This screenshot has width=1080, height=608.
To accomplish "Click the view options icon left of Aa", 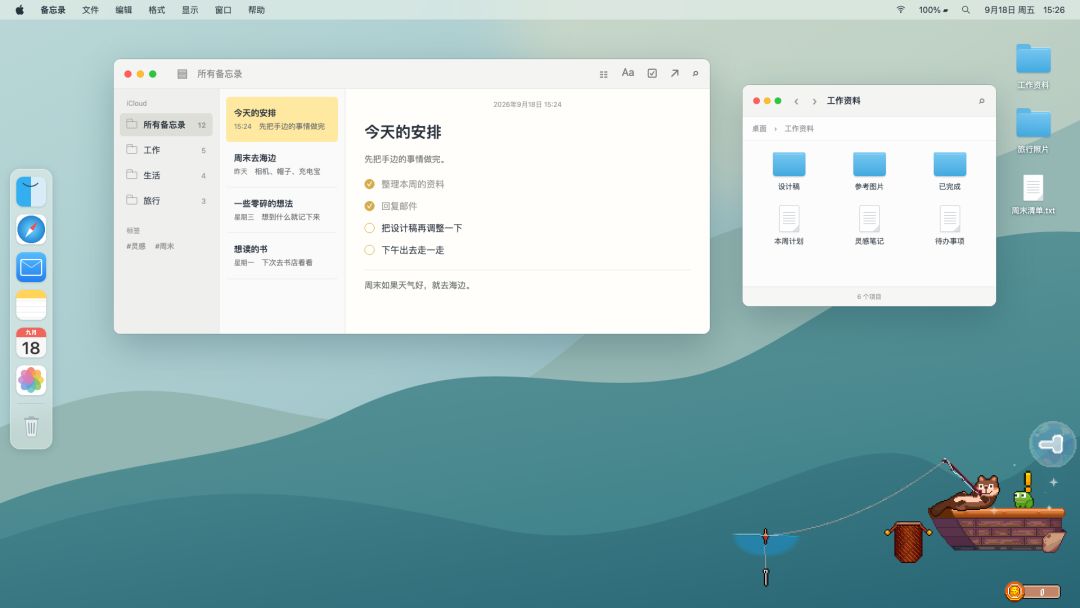I will coord(603,74).
